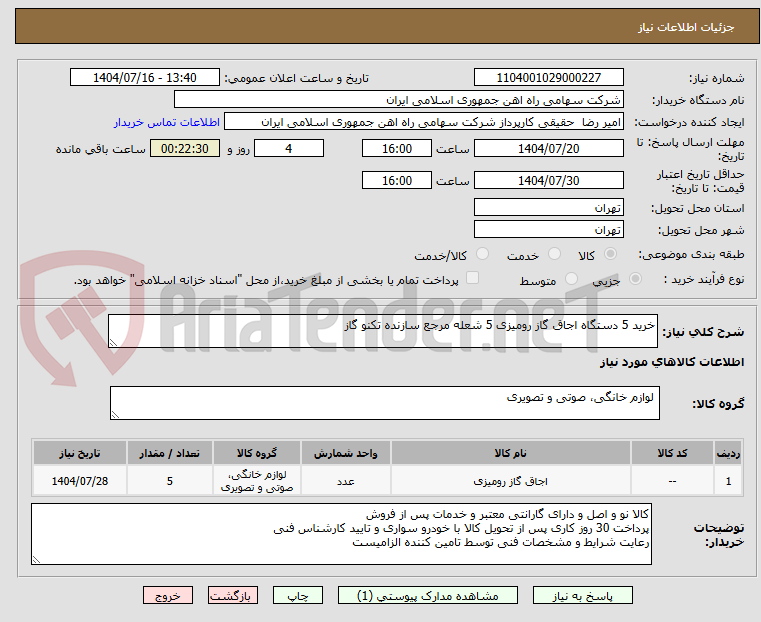Click the deadline date 1404/07/20 field
761x622 pixels.
548,148
